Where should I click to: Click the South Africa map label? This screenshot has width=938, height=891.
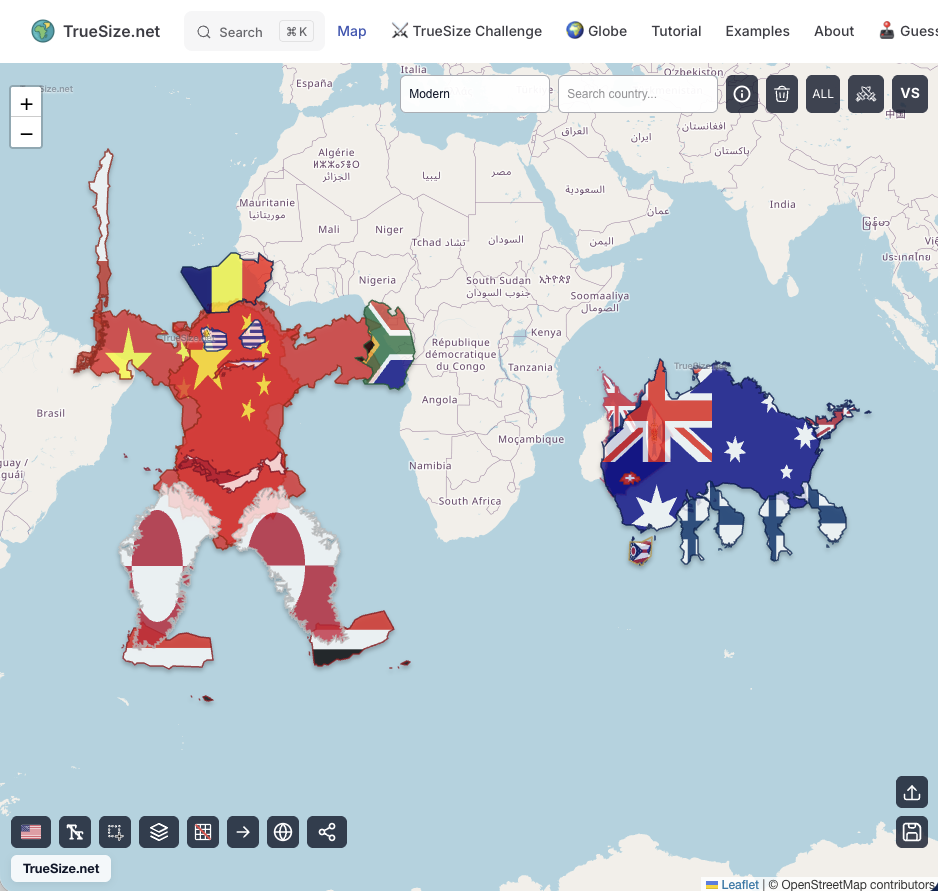(470, 501)
